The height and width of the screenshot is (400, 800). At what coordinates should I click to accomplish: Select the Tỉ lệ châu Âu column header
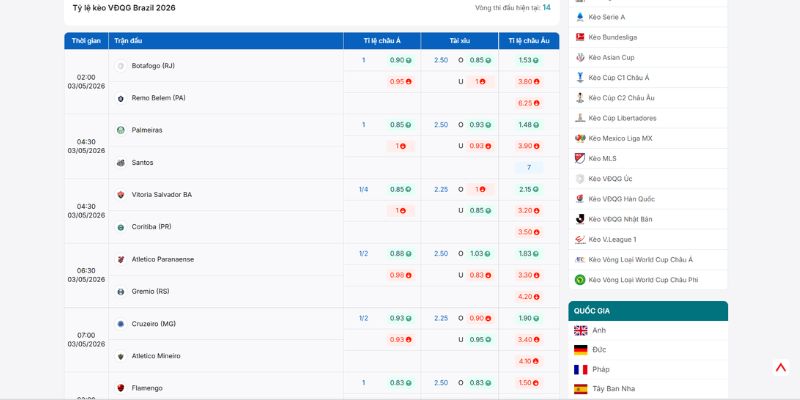pyautogui.click(x=529, y=41)
